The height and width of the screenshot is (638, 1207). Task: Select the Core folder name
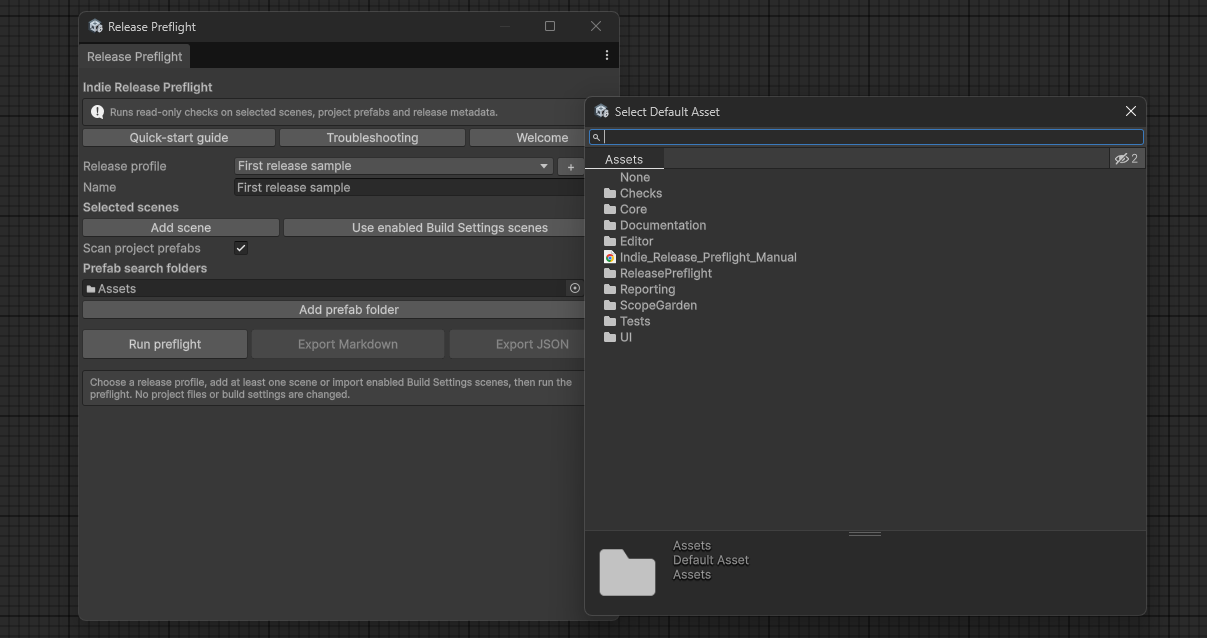633,210
